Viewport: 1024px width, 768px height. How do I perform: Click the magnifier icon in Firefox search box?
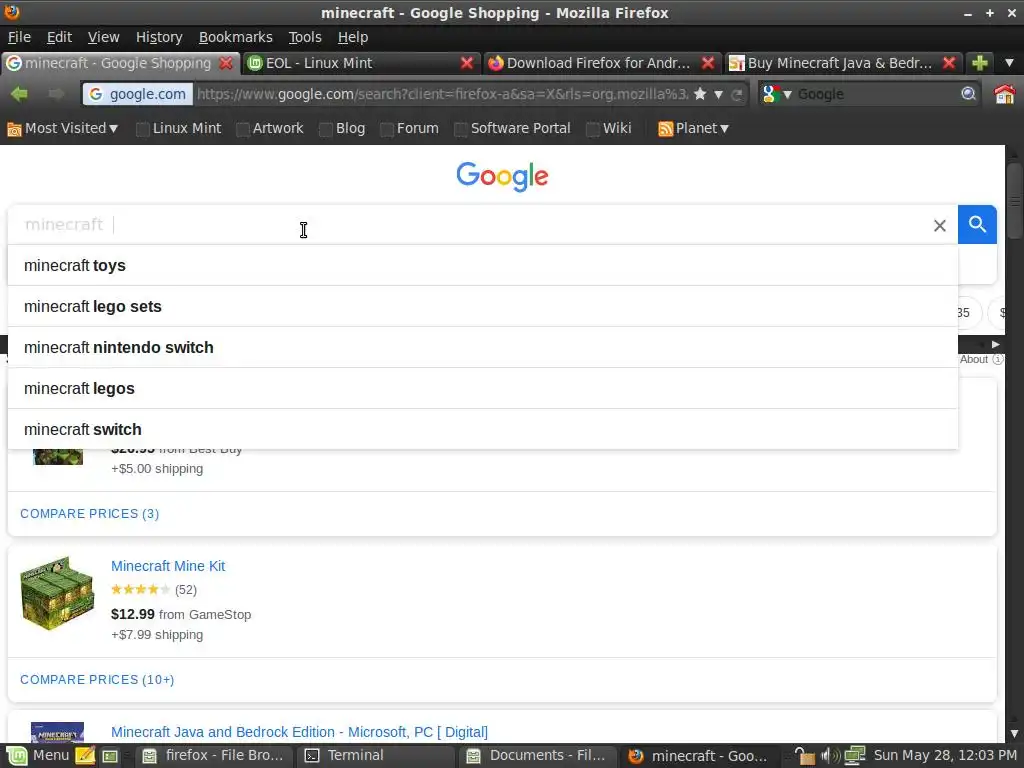click(968, 94)
